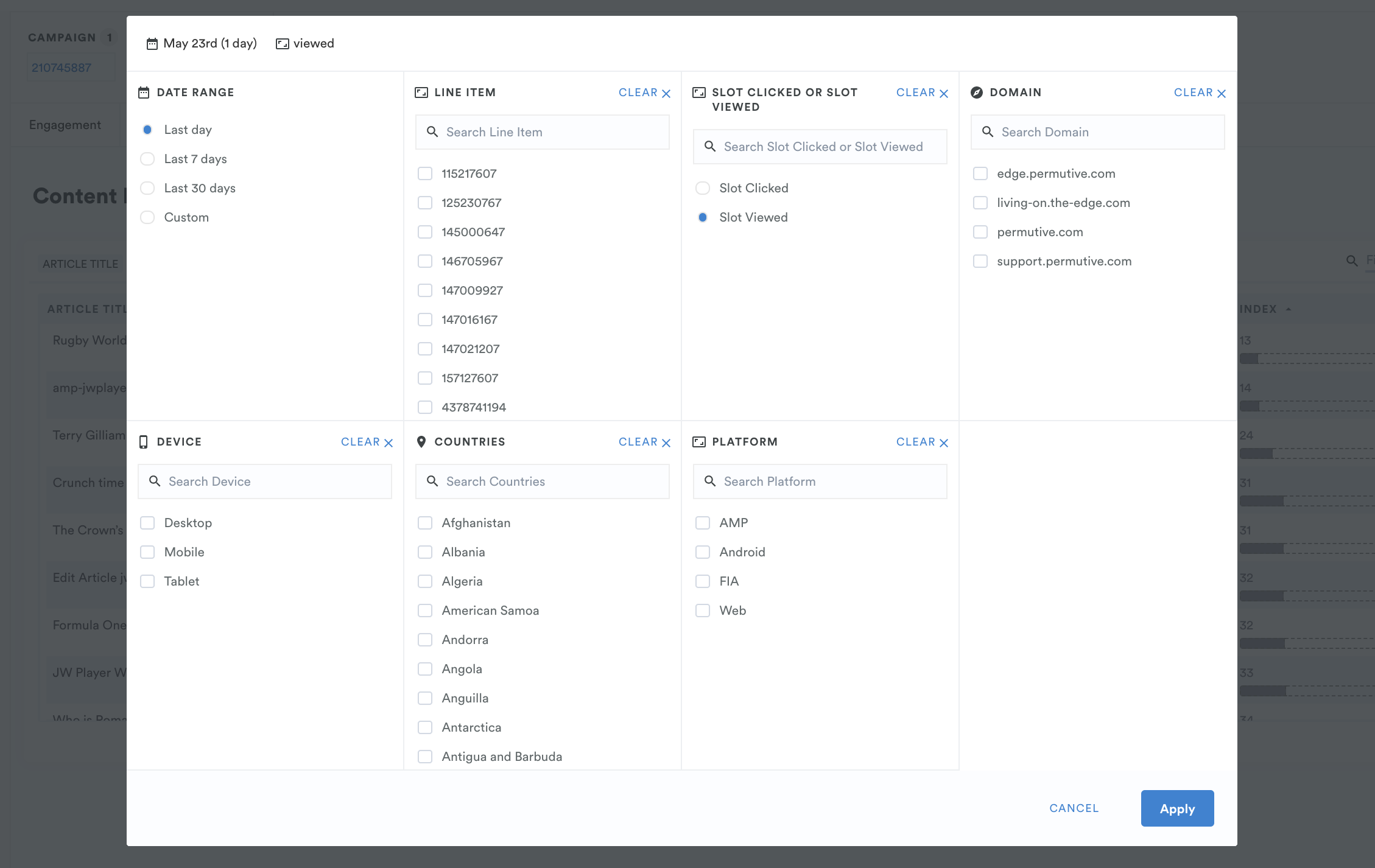Select the Last 7 days option
Image resolution: width=1375 pixels, height=868 pixels.
147,159
